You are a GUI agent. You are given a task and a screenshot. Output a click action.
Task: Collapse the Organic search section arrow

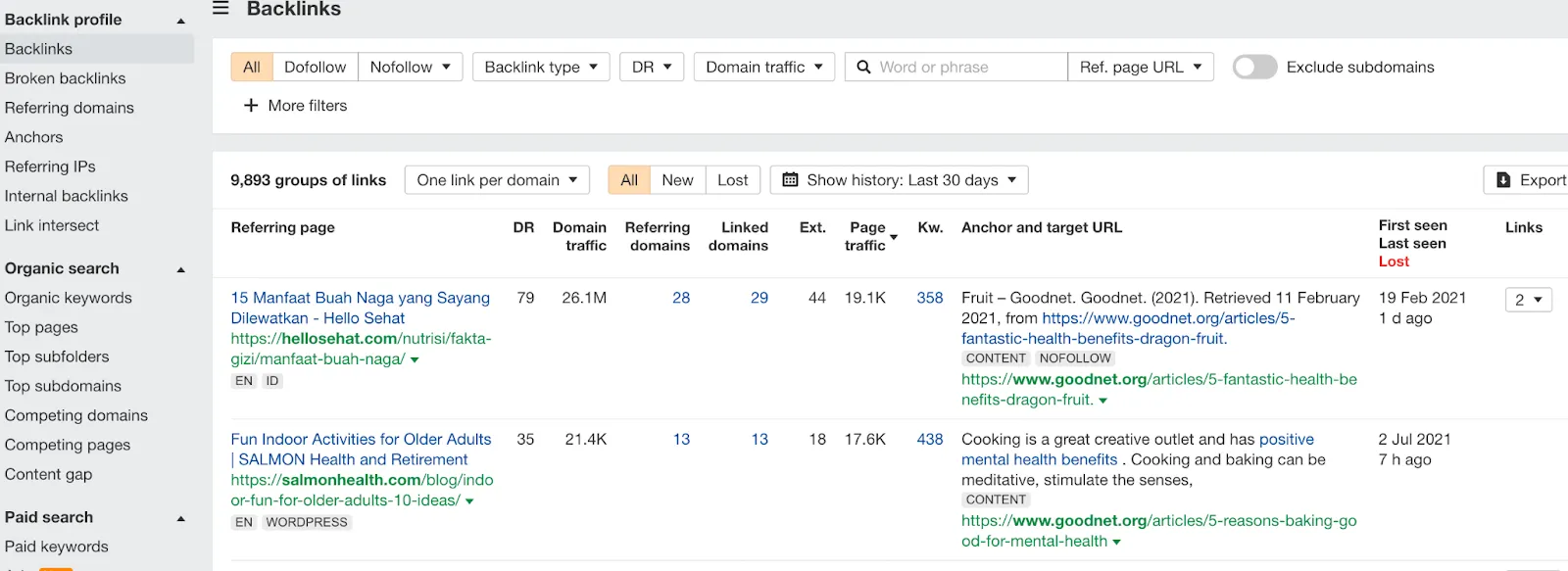coord(180,269)
